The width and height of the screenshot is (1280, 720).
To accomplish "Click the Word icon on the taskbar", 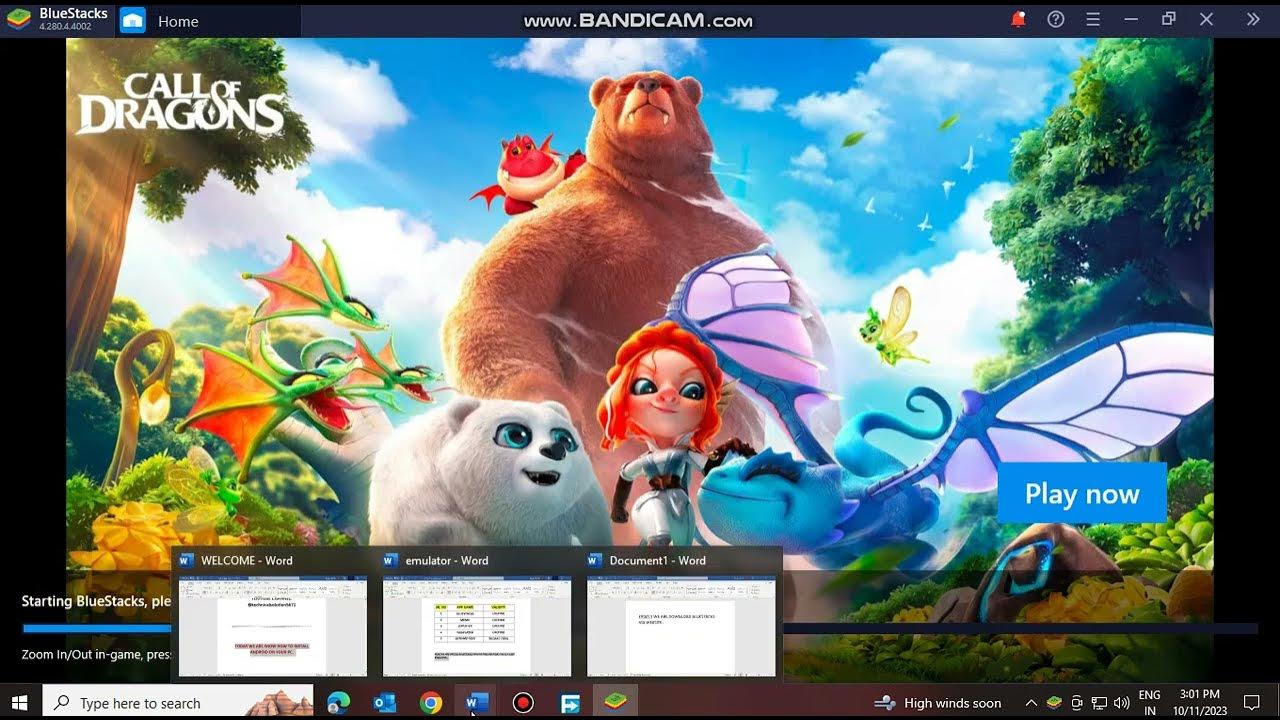I will tap(477, 703).
